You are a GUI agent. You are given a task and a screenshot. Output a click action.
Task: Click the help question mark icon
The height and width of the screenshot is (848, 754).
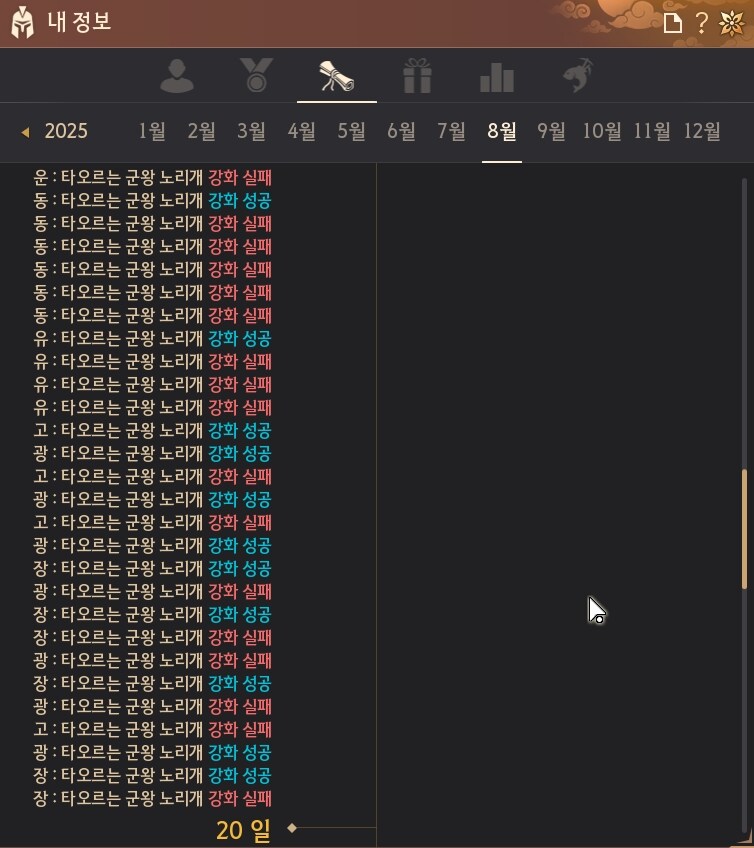tap(701, 23)
